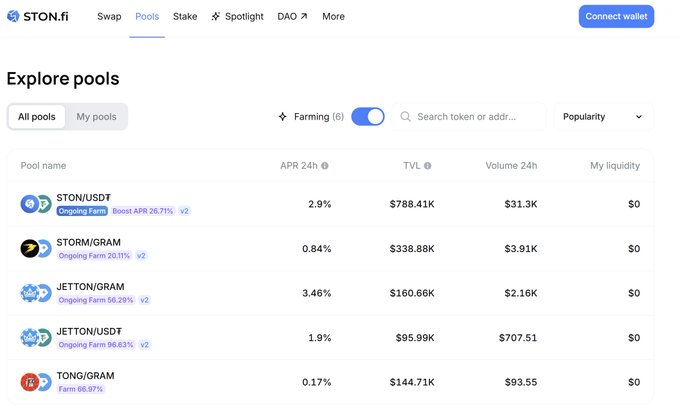The height and width of the screenshot is (416, 680).
Task: Click the $3.91K volume value
Action: 521,249
